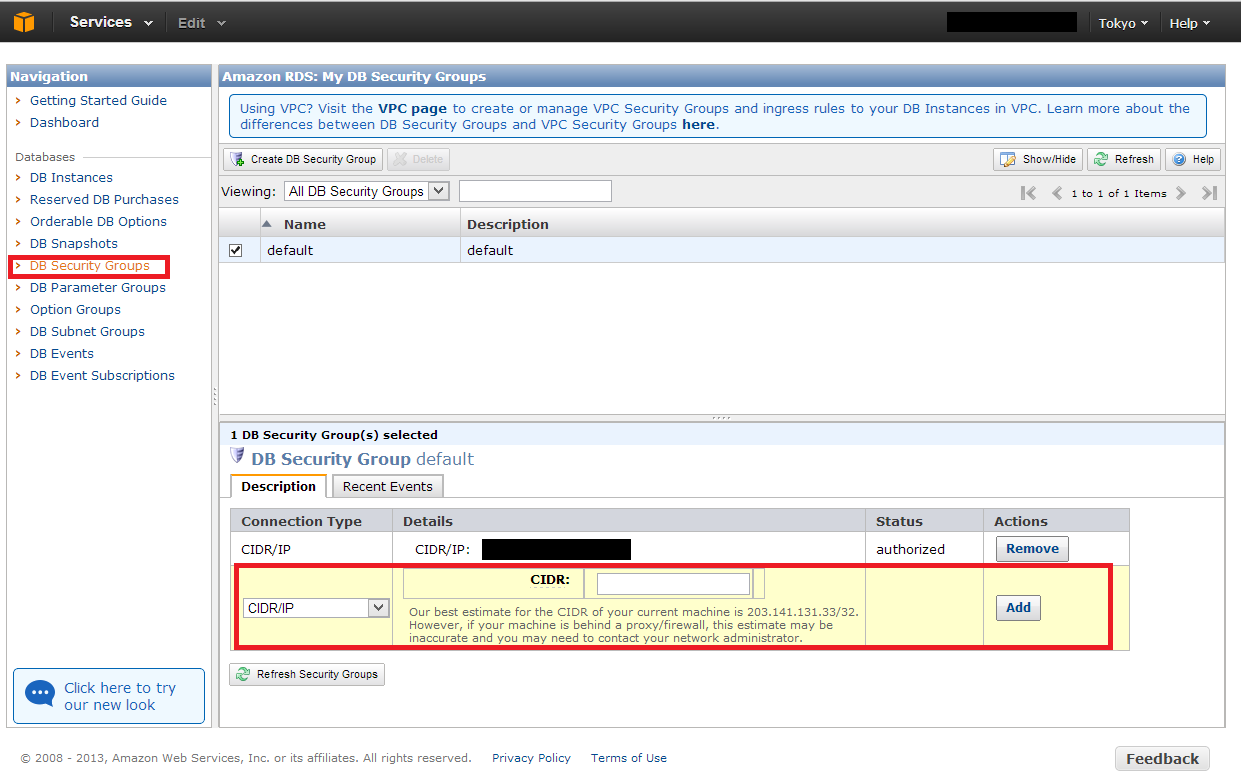Click the horizontal pane splitter handle
Image resolution: width=1241 pixels, height=776 pixels.
click(x=721, y=418)
